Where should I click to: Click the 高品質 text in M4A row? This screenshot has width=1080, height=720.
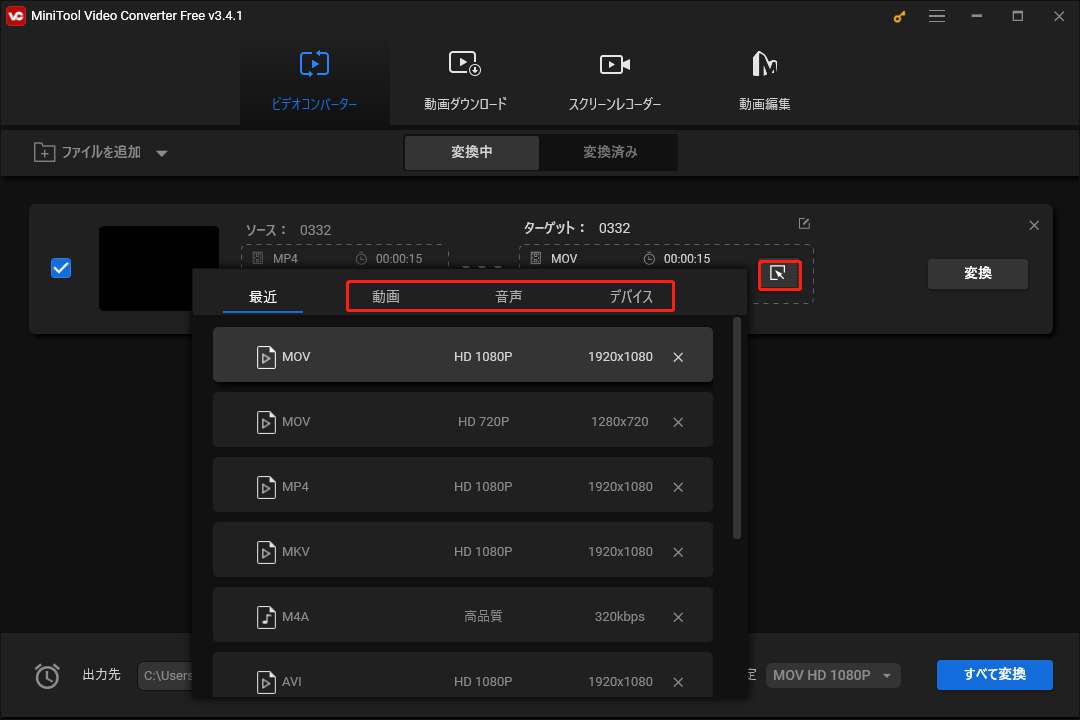tap(483, 616)
